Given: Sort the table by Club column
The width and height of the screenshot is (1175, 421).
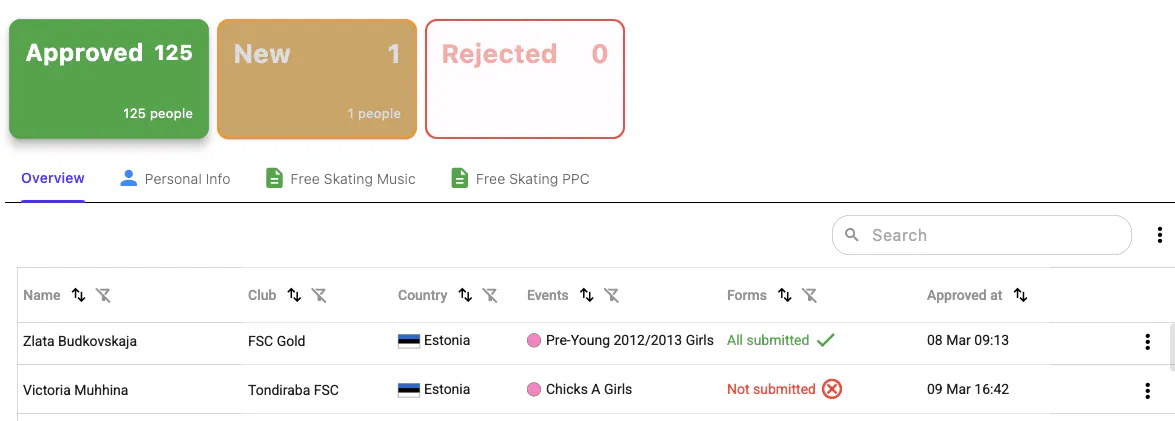Looking at the screenshot, I should [x=294, y=295].
